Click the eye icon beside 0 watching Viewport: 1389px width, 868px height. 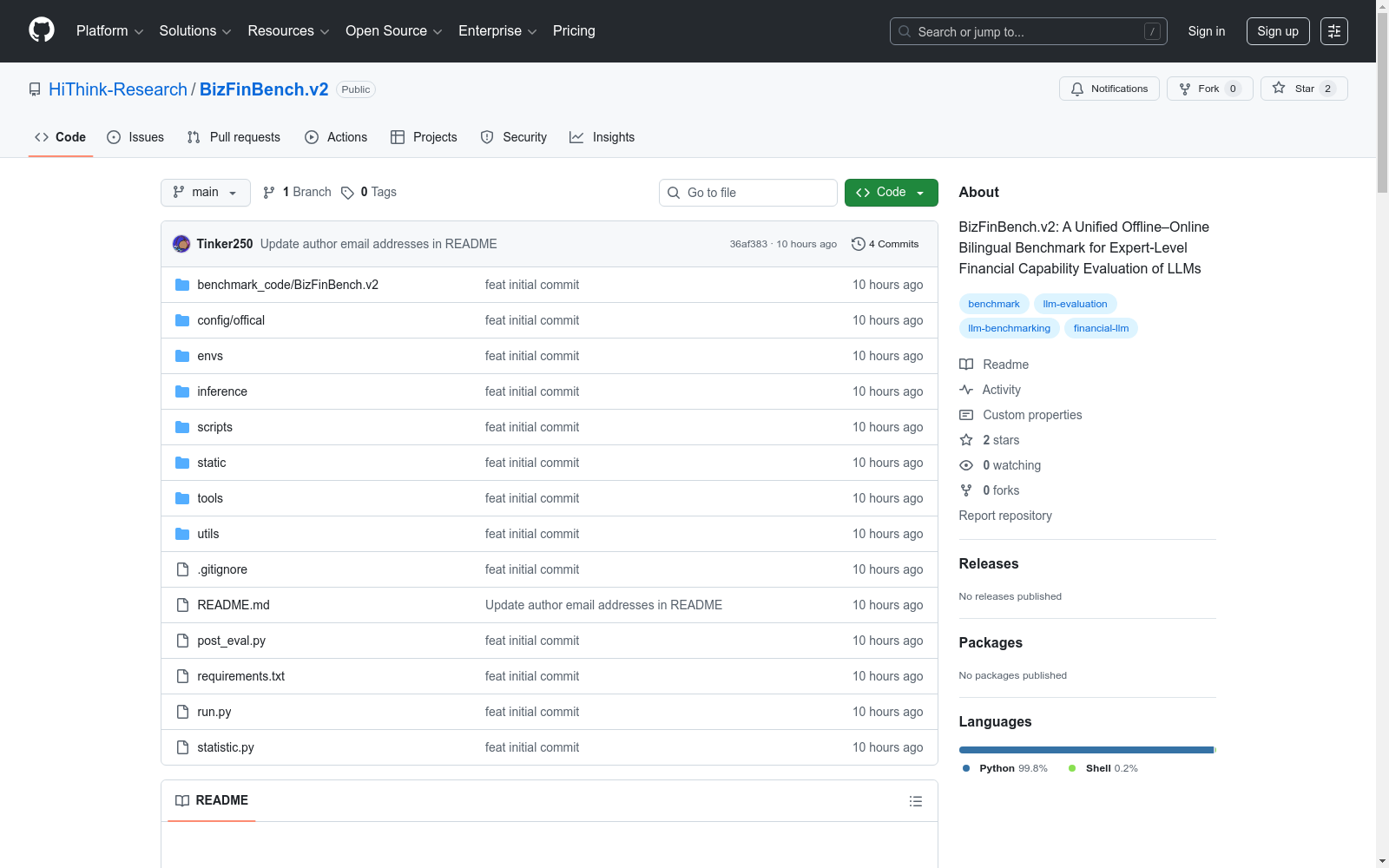tap(966, 465)
